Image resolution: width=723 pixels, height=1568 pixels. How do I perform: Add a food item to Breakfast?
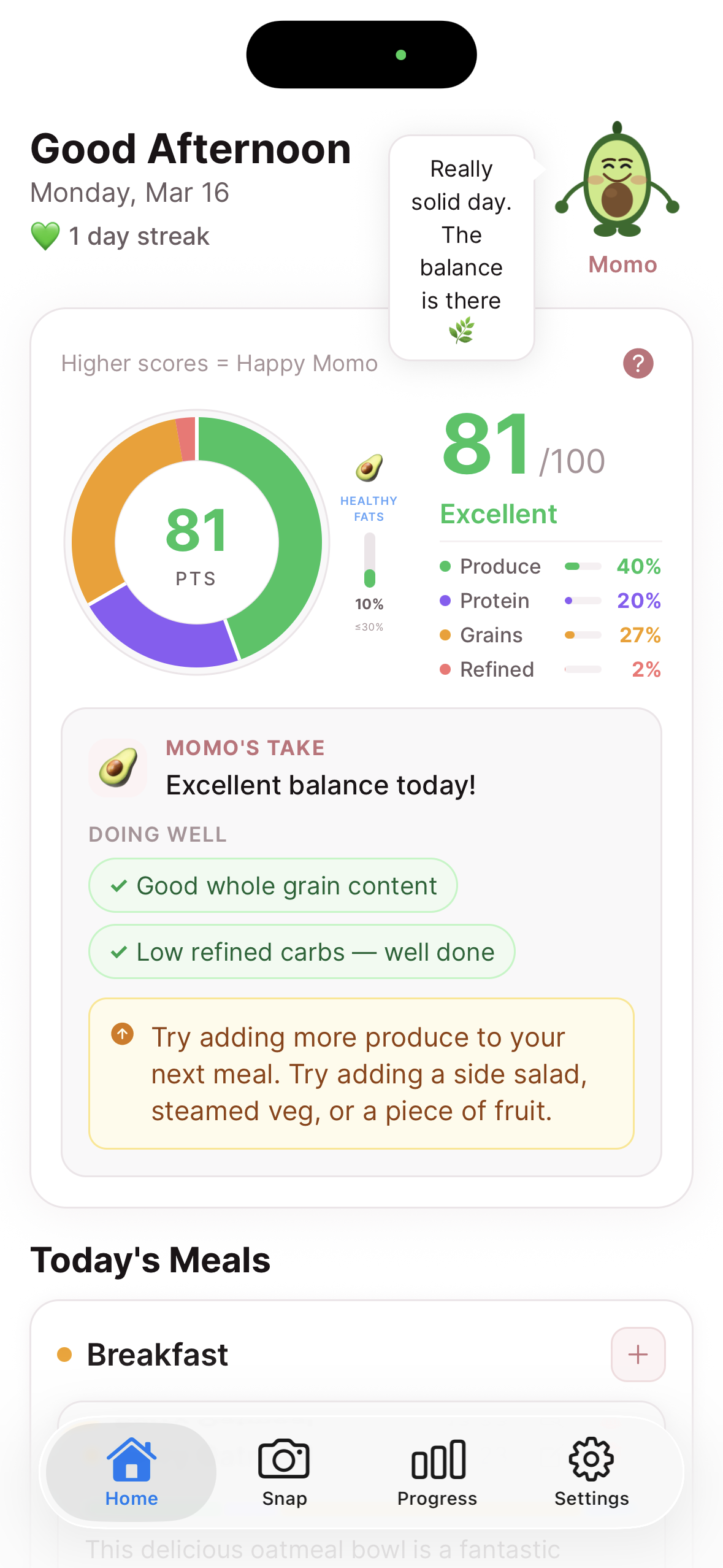[x=637, y=1355]
